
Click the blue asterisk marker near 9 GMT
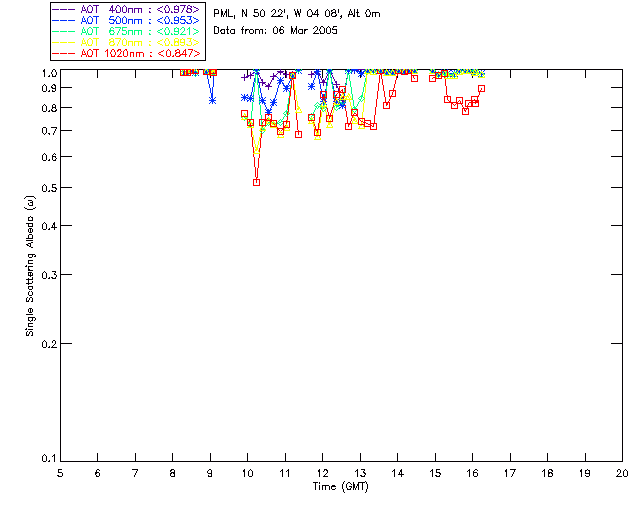212,100
